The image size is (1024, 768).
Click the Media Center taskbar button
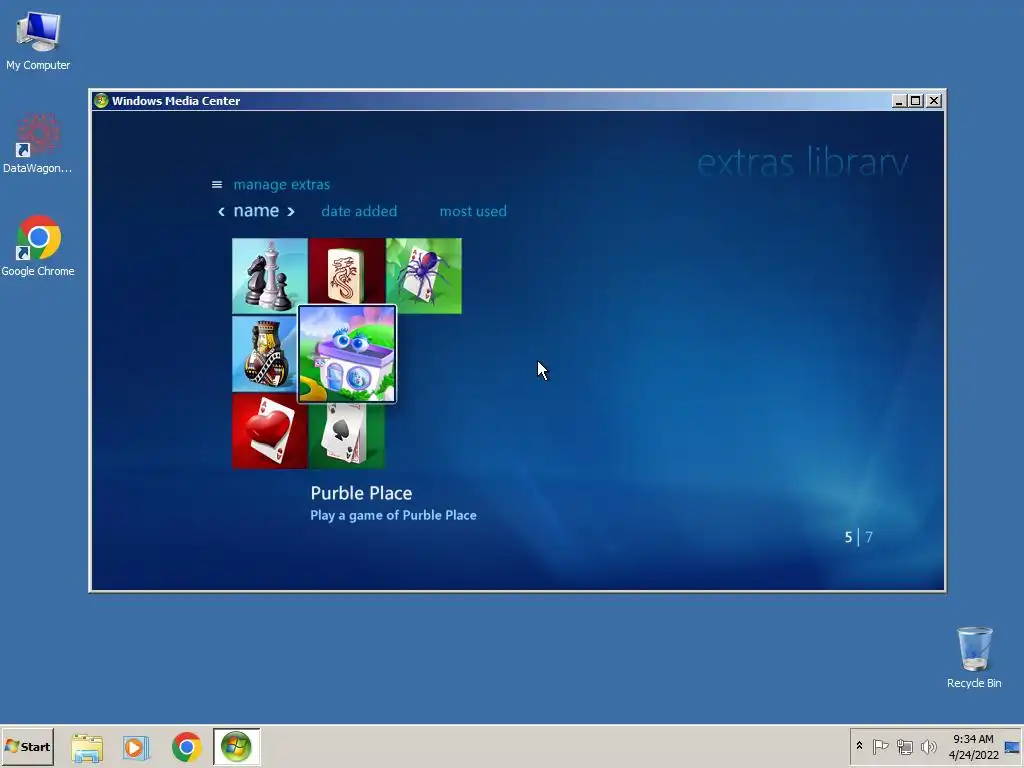[x=236, y=746]
